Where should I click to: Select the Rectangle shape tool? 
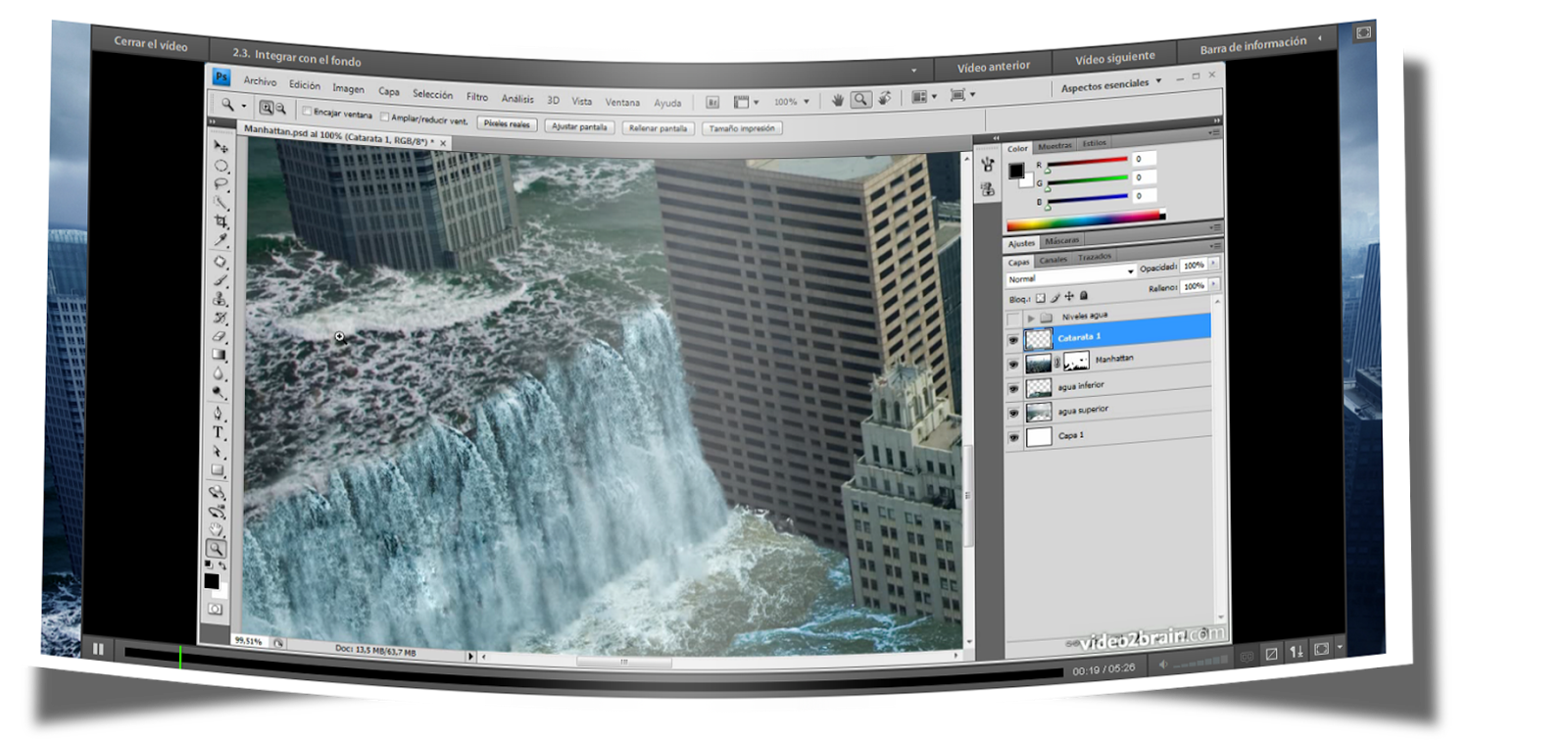[219, 470]
